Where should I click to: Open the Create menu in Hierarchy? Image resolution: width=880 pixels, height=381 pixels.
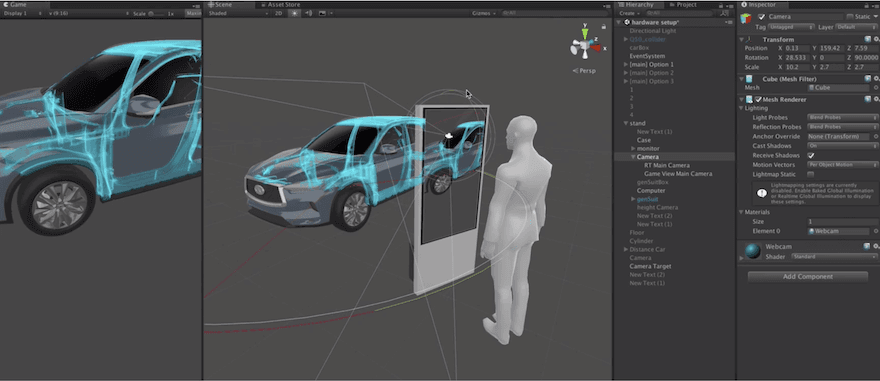click(629, 13)
